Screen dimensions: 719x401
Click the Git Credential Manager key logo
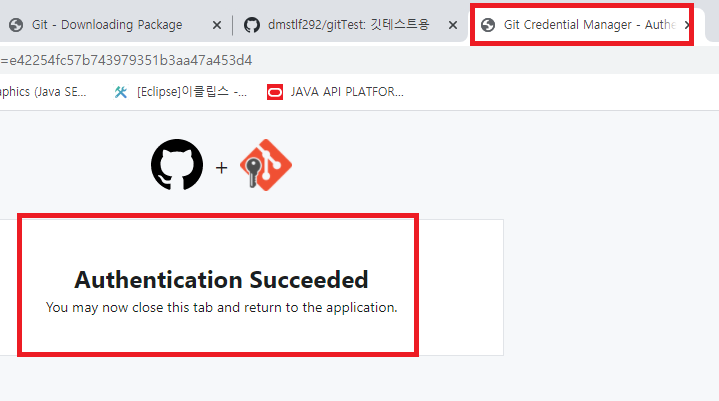click(265, 165)
